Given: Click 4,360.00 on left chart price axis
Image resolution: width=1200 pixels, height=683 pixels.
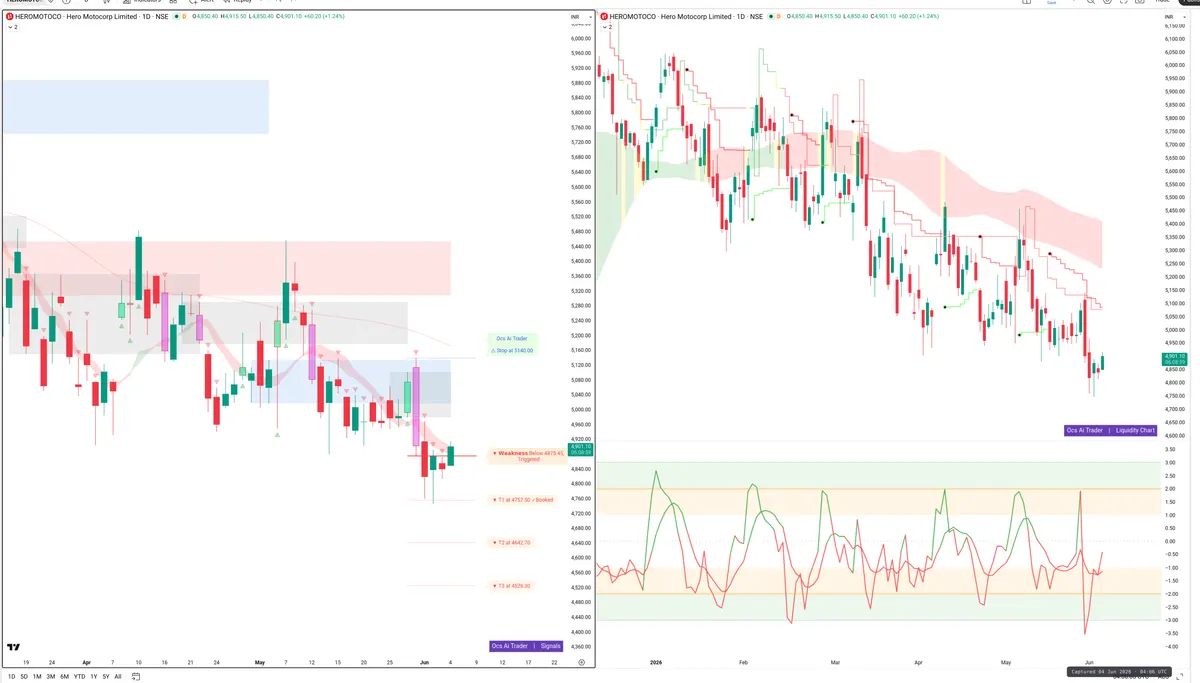Looking at the screenshot, I should pyautogui.click(x=580, y=647).
